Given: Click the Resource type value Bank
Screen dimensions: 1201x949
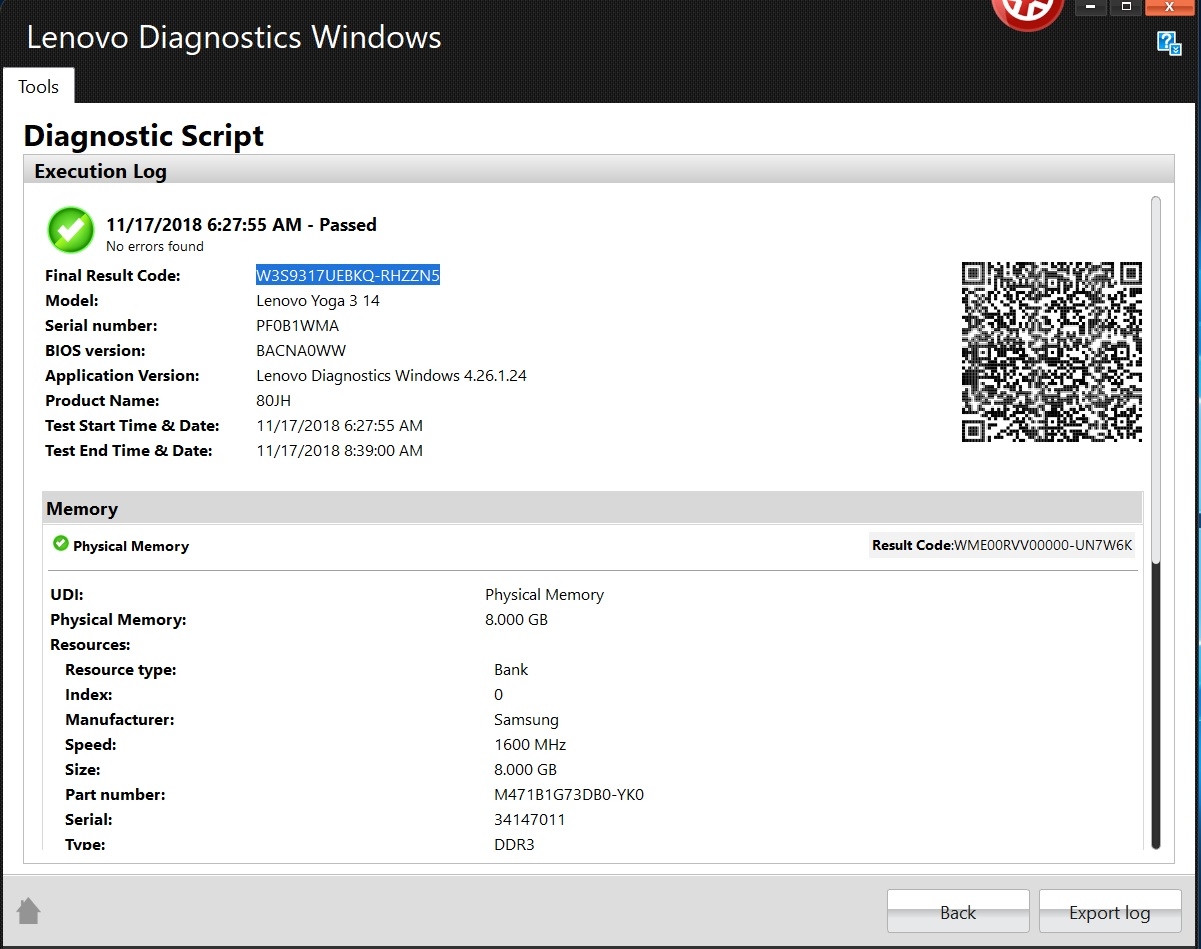Looking at the screenshot, I should coord(511,669).
